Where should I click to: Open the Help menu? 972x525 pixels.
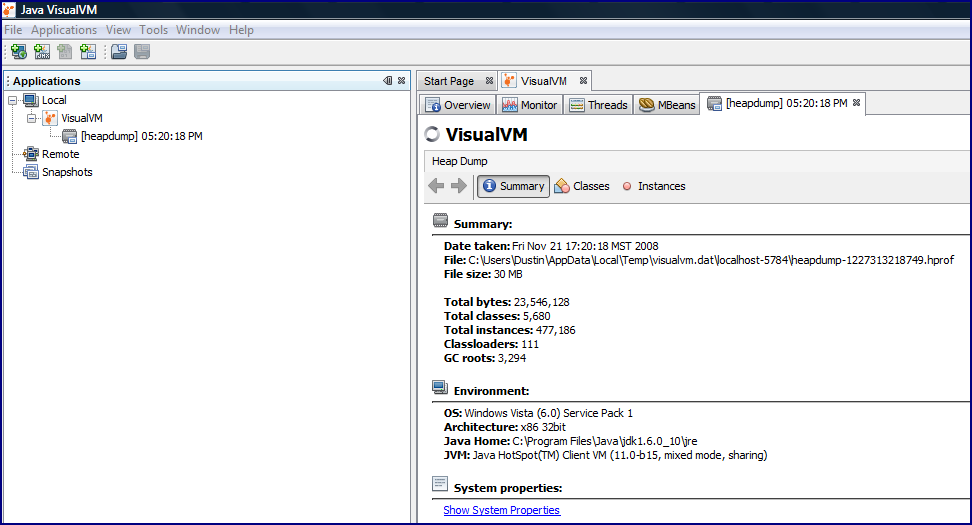pos(241,30)
